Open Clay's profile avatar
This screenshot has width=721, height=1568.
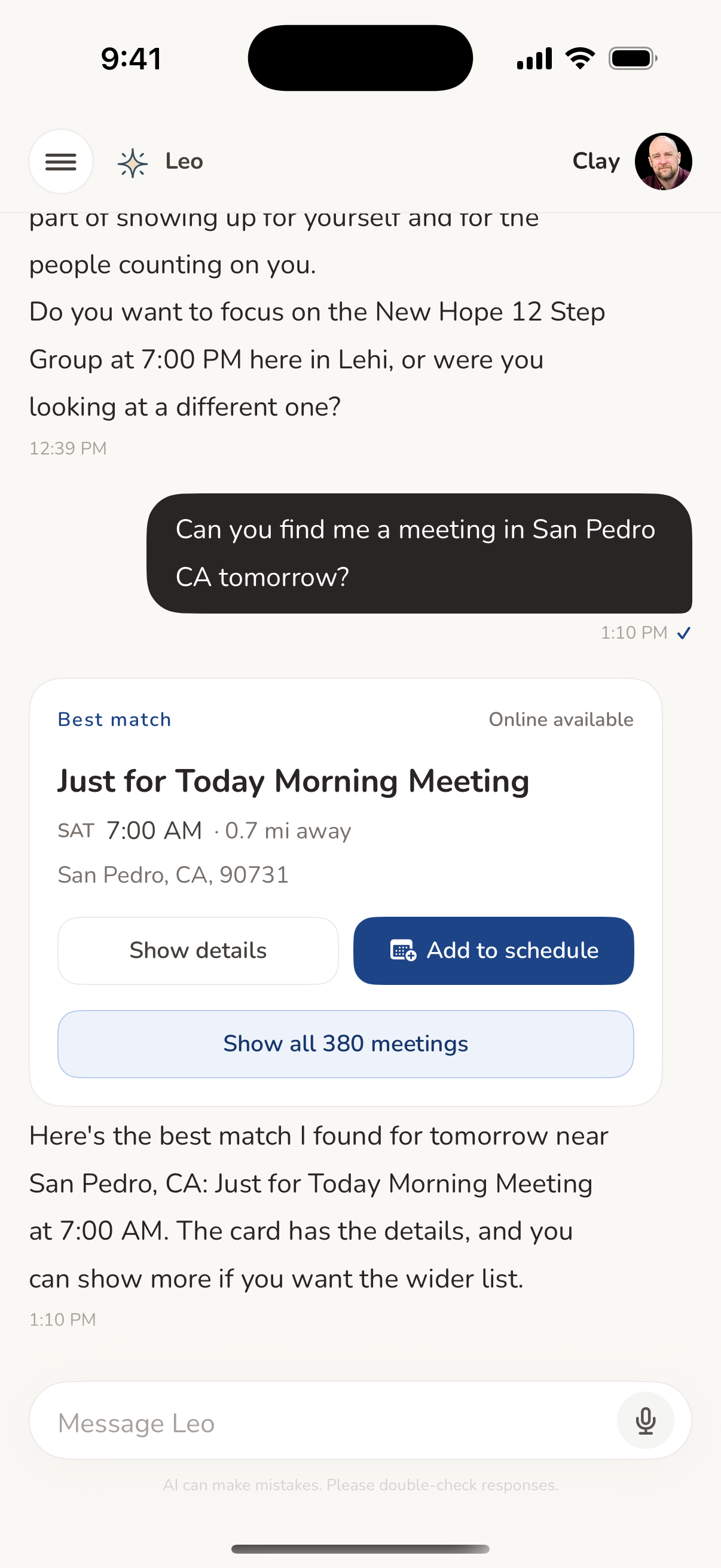click(x=662, y=161)
